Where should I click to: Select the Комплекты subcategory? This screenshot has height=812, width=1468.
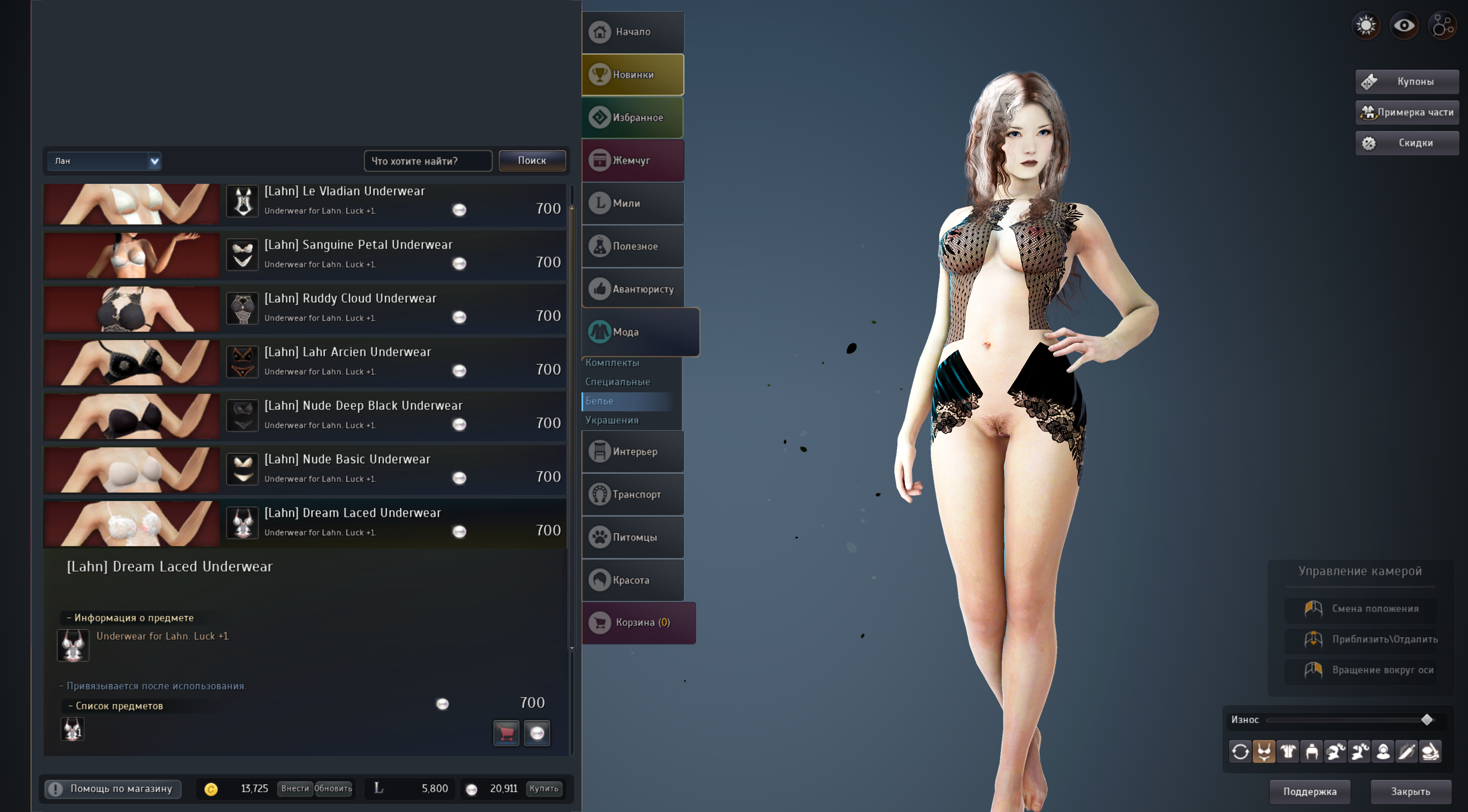coord(612,363)
